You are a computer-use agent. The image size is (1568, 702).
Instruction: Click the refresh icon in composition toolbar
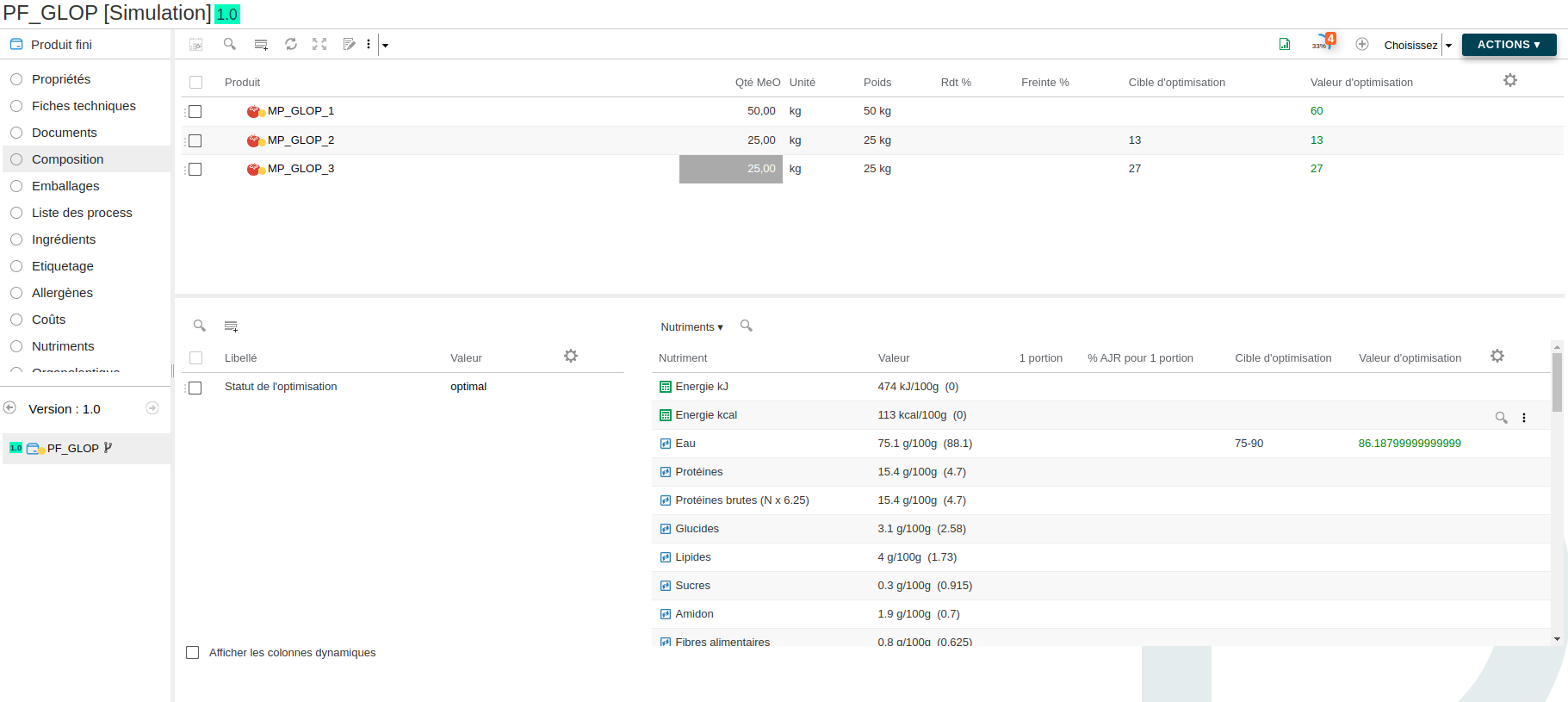[x=291, y=44]
